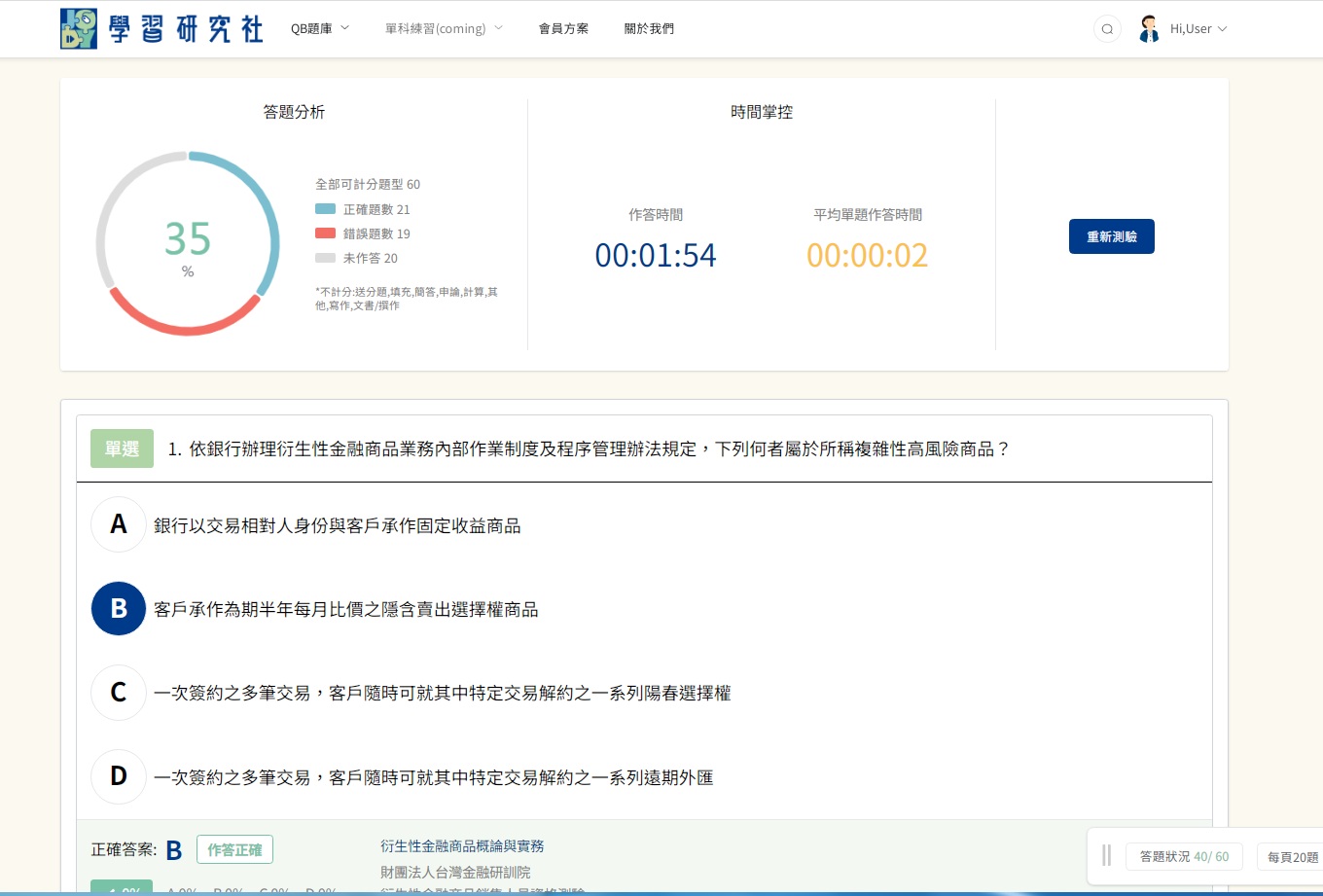Screen dimensions: 1323x896
Task: Go to the 關於我們 page
Action: tap(649, 29)
